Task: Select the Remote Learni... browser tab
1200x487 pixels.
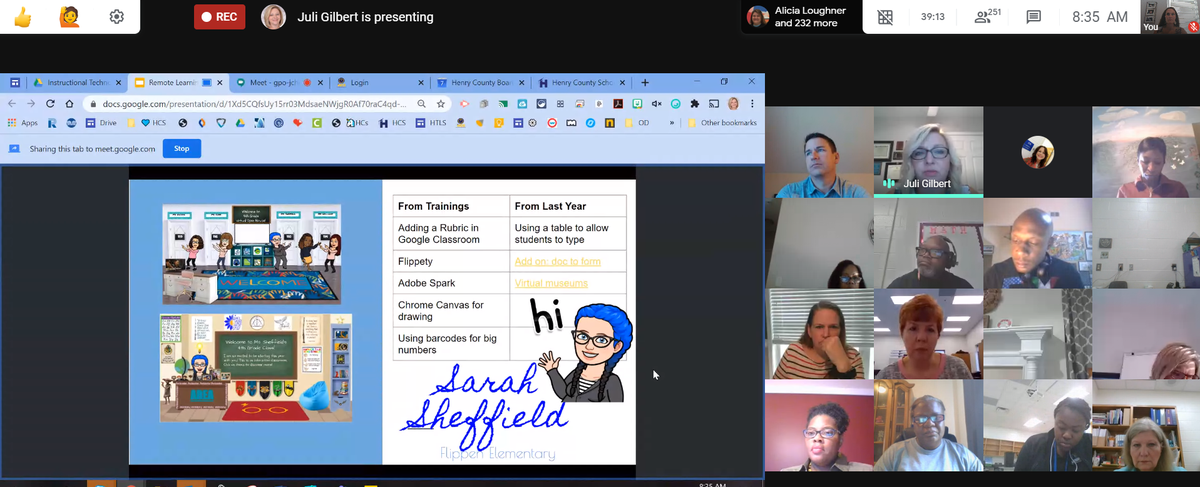Action: (178, 82)
